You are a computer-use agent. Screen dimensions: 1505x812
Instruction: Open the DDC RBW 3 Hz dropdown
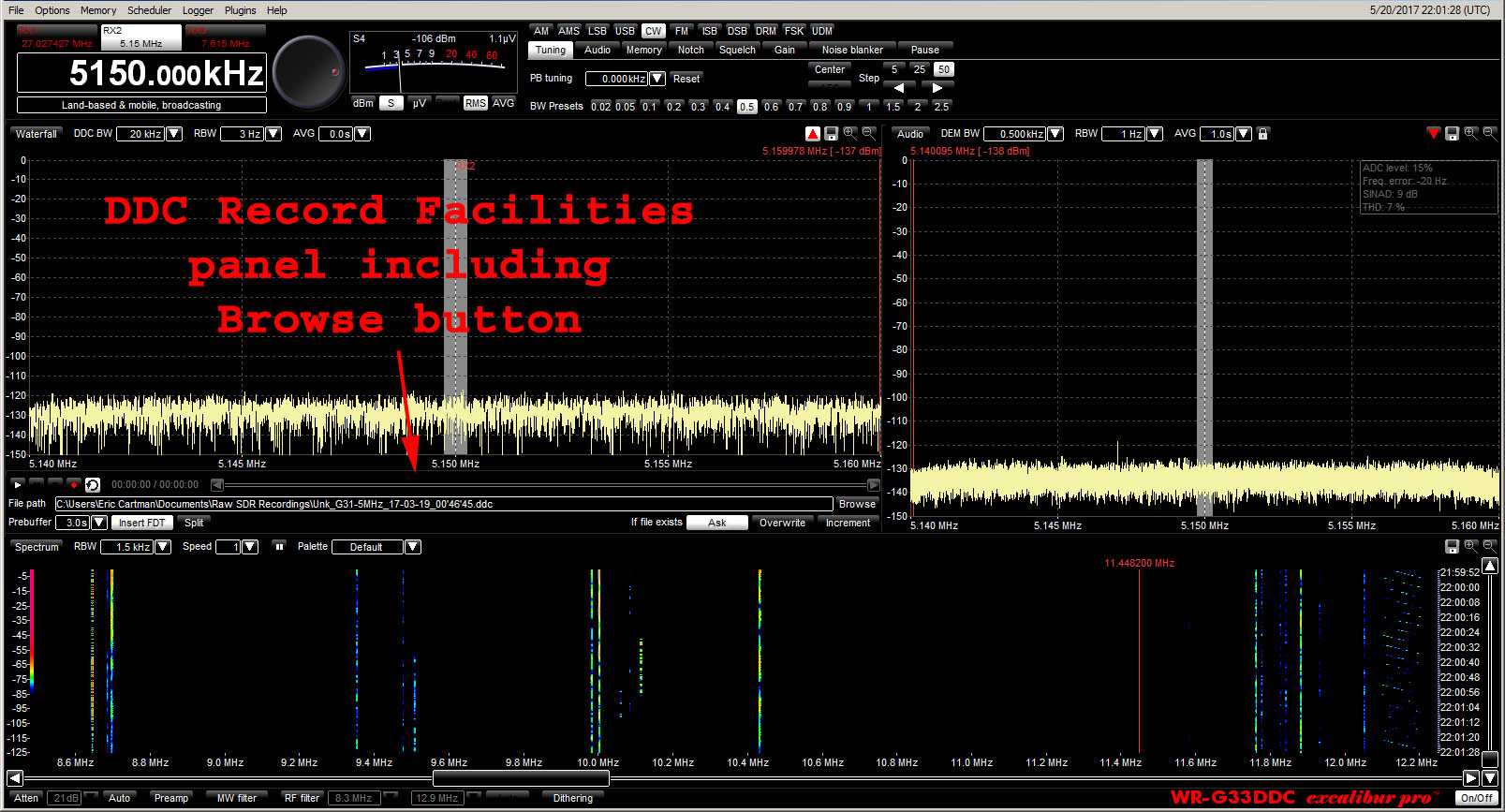pyautogui.click(x=273, y=134)
